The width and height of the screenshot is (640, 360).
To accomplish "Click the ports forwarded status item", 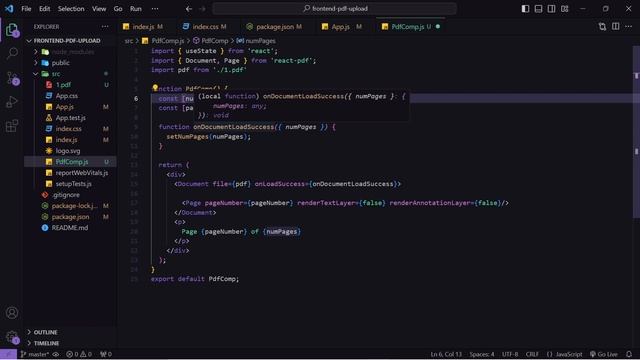I will [x=106, y=354].
